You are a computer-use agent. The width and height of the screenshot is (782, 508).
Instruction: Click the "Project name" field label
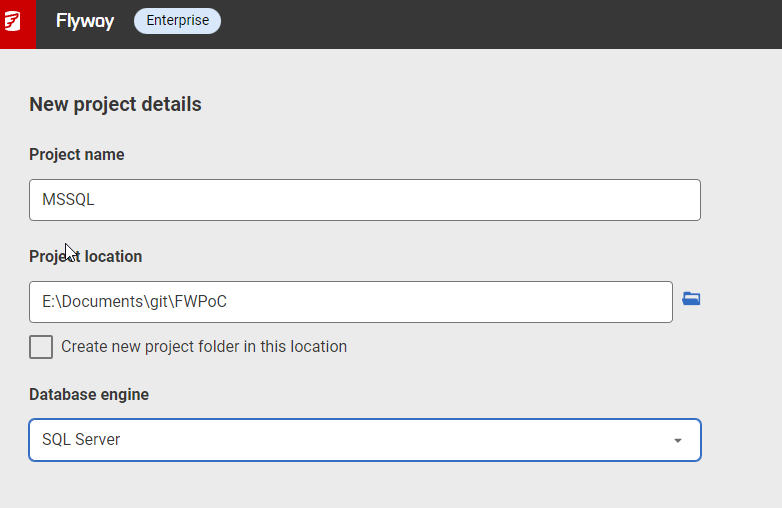[77, 155]
